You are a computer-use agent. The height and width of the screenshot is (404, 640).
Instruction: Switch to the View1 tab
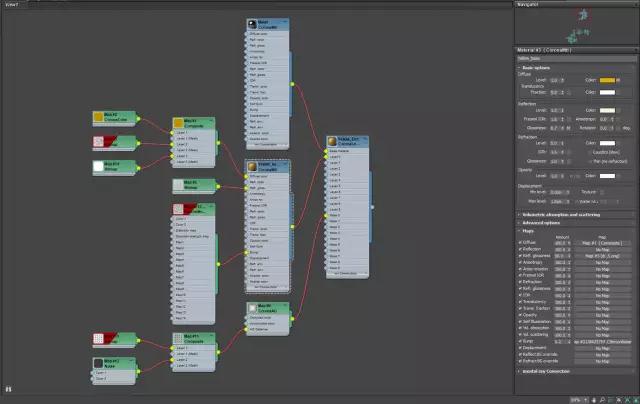click(x=12, y=4)
